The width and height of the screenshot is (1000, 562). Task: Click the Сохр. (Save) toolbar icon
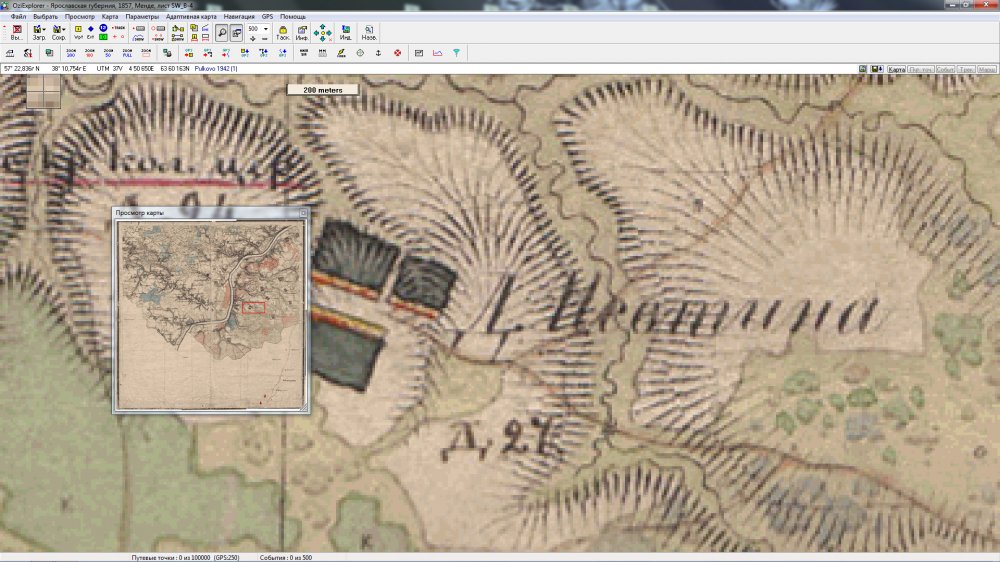[x=58, y=30]
